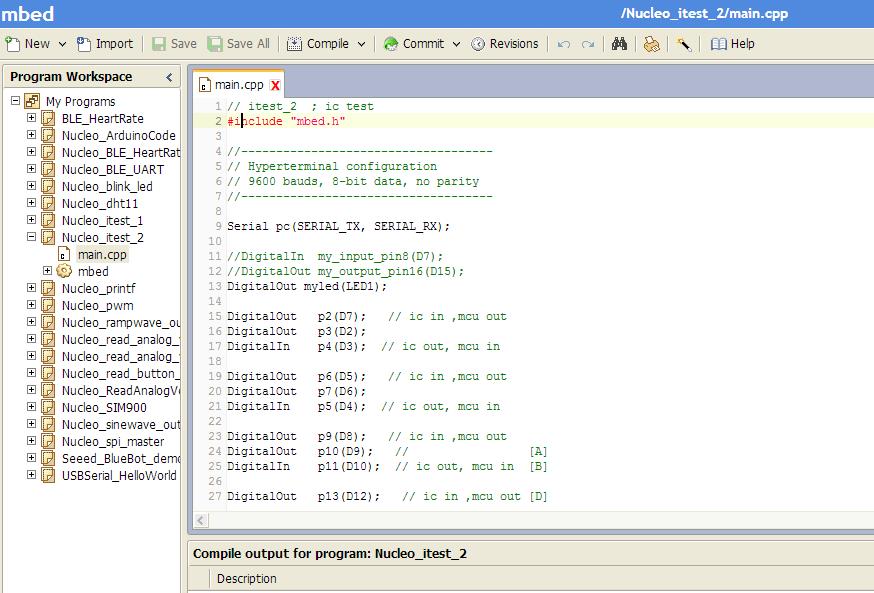Collapse the My Programs tree root

(x=16, y=101)
